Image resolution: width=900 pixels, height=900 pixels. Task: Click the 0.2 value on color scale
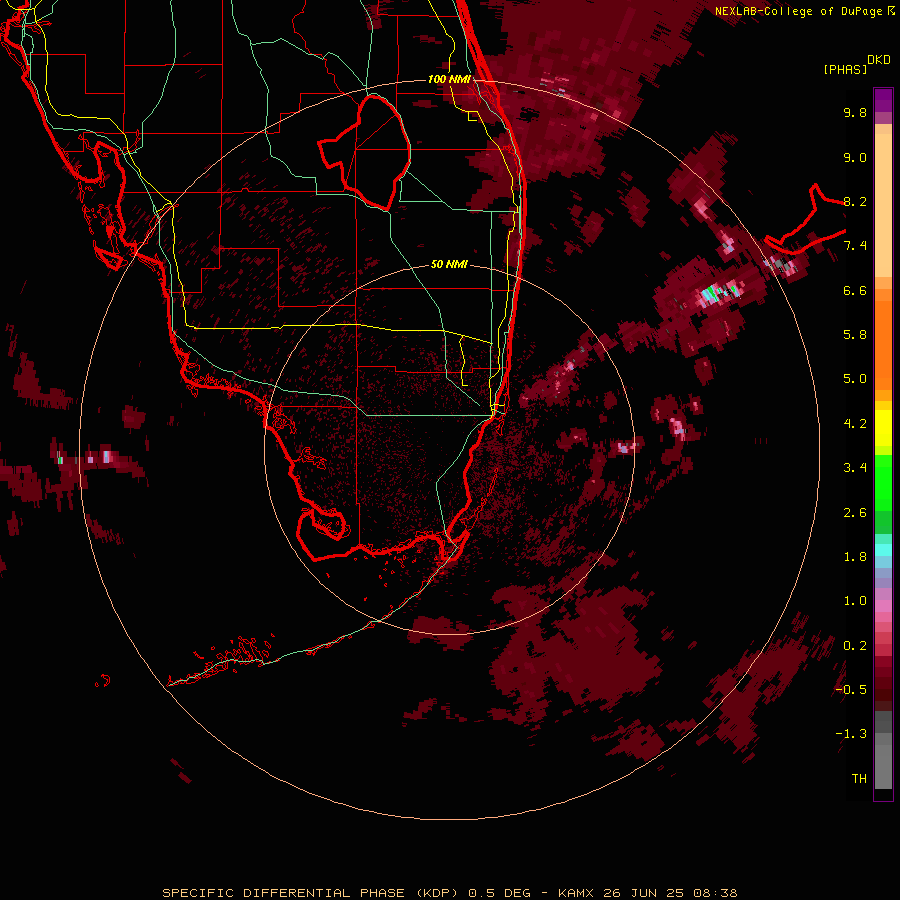pos(855,646)
